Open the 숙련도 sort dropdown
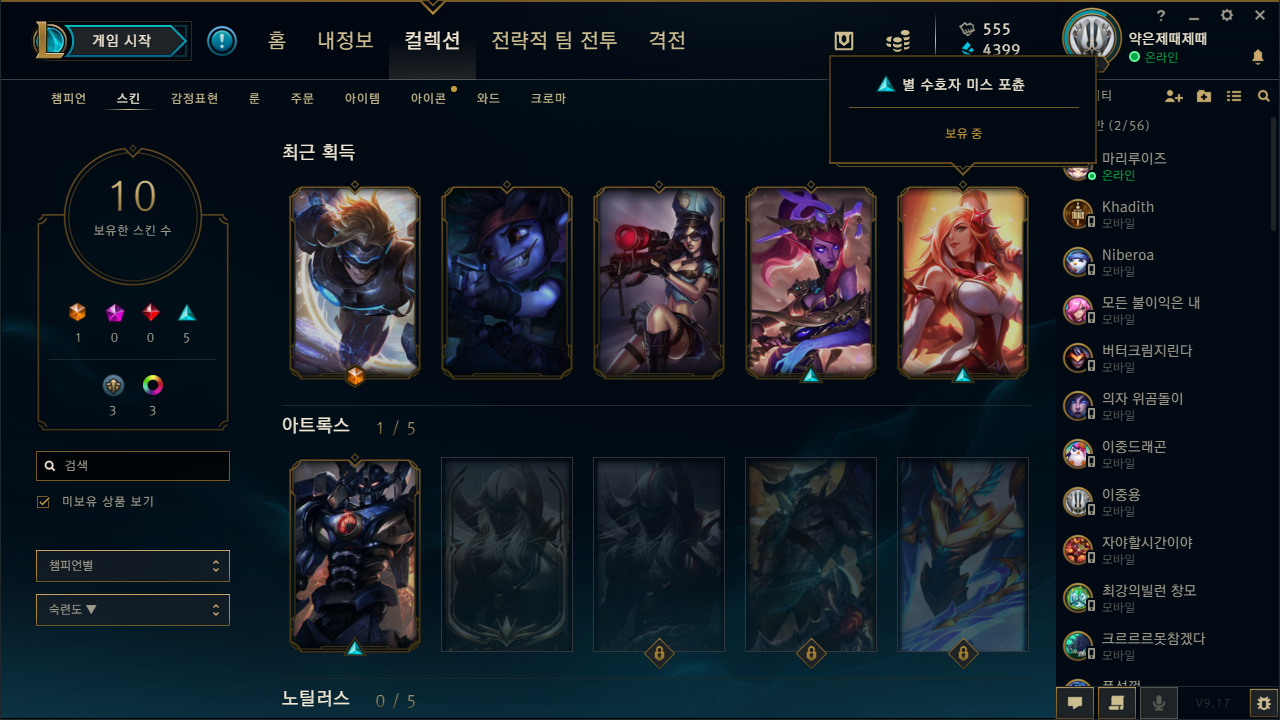Viewport: 1280px width, 720px height. (133, 610)
